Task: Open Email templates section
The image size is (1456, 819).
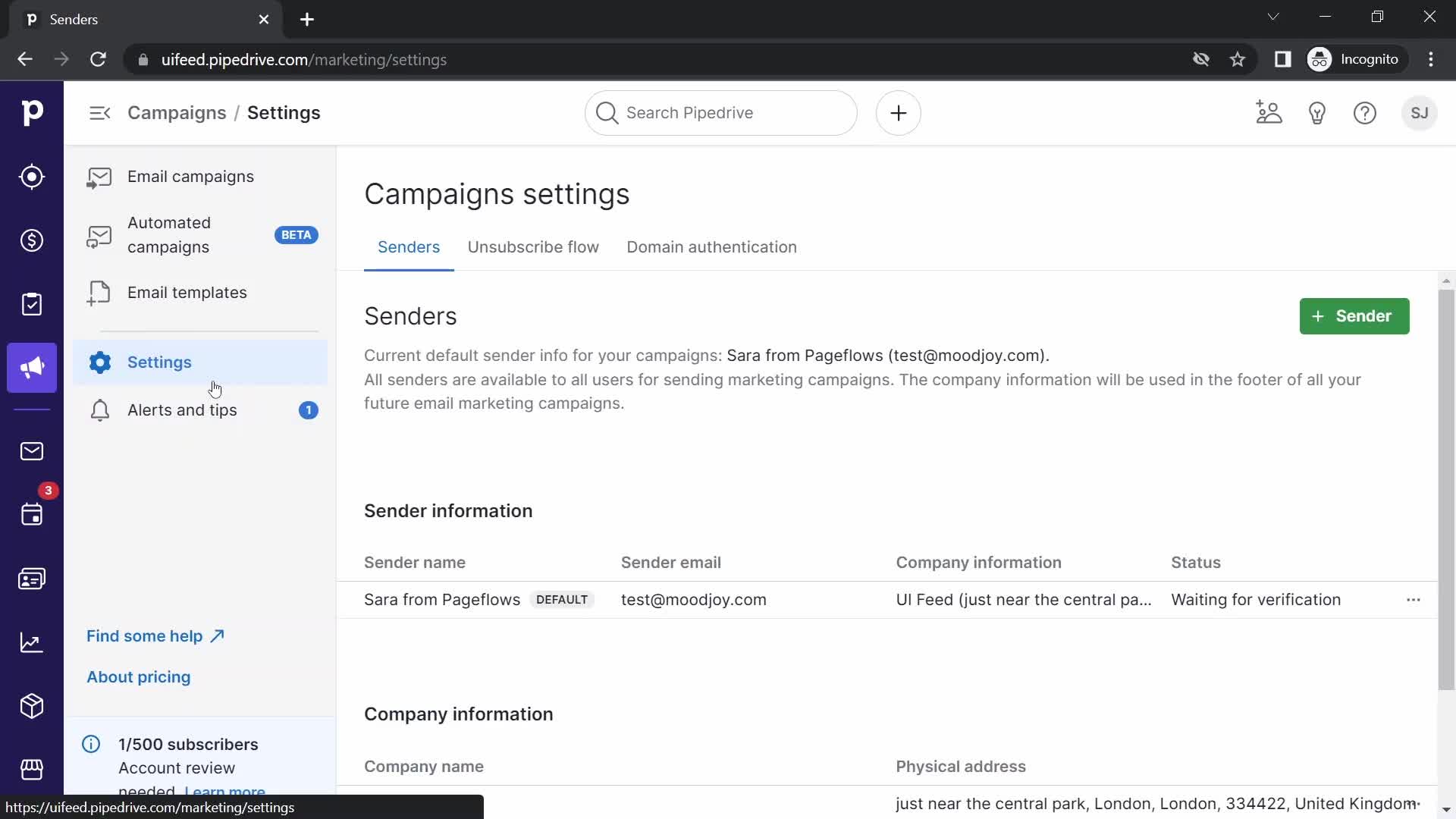Action: [187, 291]
